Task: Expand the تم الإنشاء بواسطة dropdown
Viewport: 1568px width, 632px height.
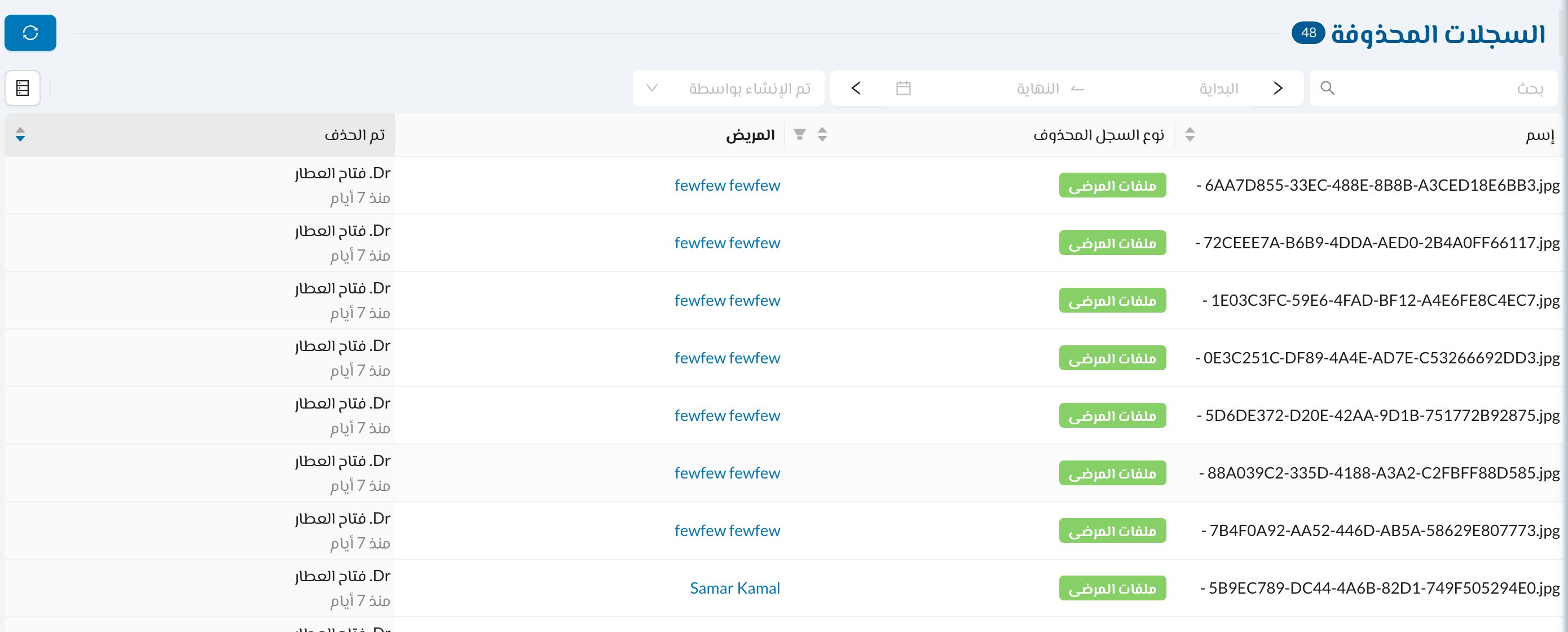Action: (728, 88)
